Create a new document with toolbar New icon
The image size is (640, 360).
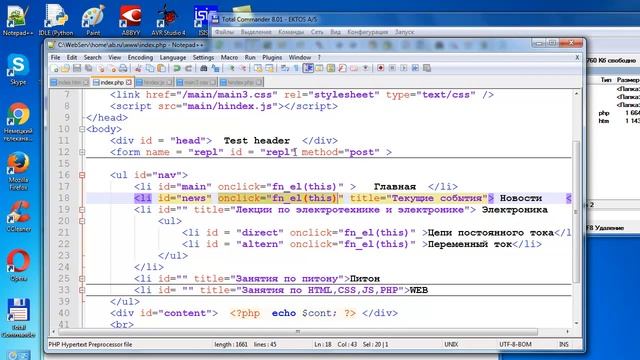coord(55,69)
